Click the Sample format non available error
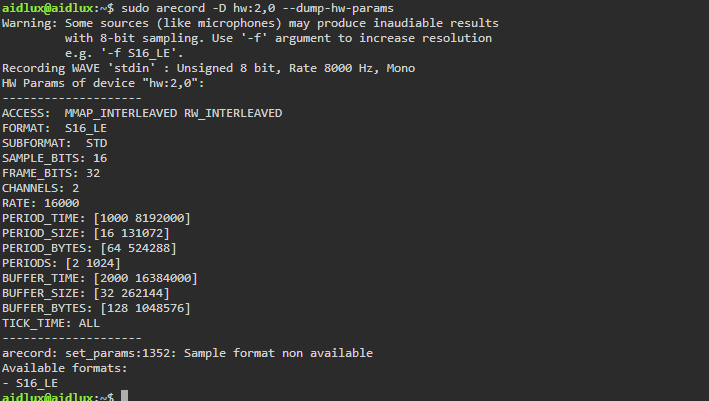Image resolution: width=709 pixels, height=401 pixels. coord(278,353)
